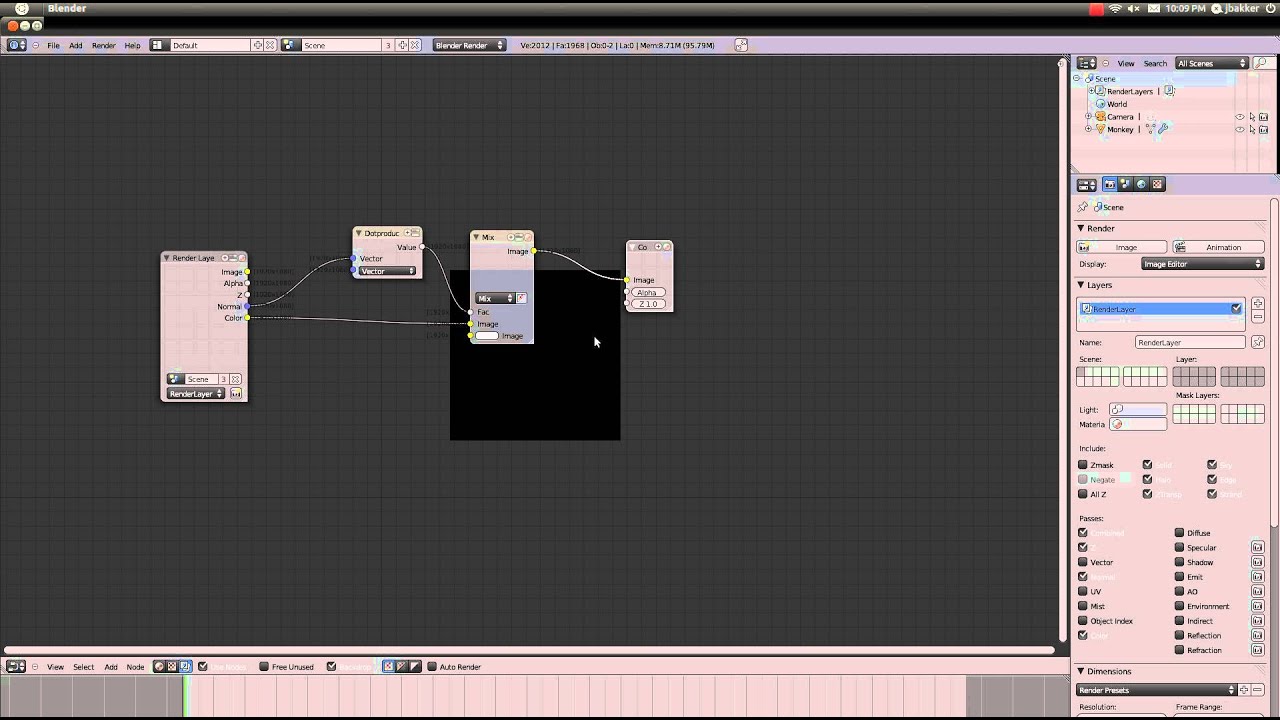The image size is (1280, 720).
Task: Enable the Free Unused checkbox
Action: click(x=264, y=667)
